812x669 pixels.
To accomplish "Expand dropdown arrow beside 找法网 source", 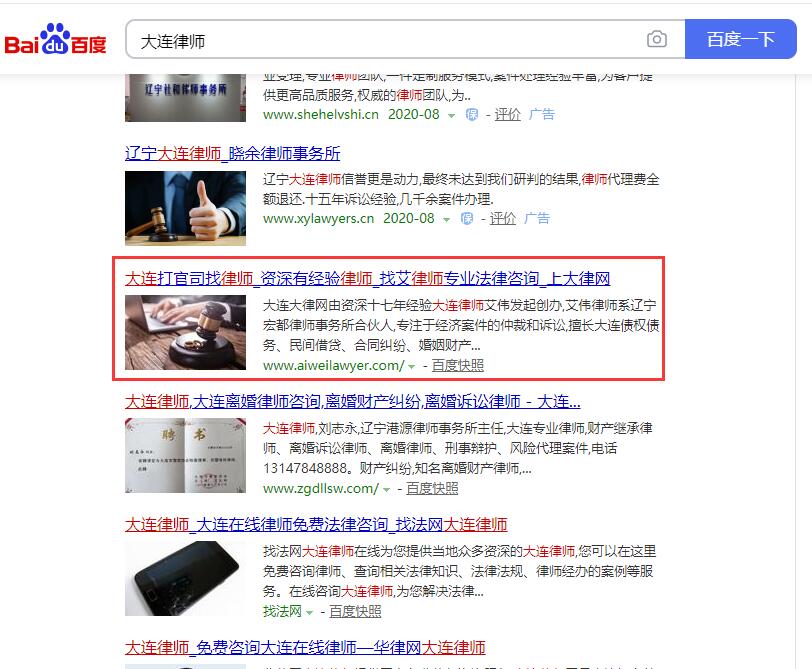I will point(310,613).
